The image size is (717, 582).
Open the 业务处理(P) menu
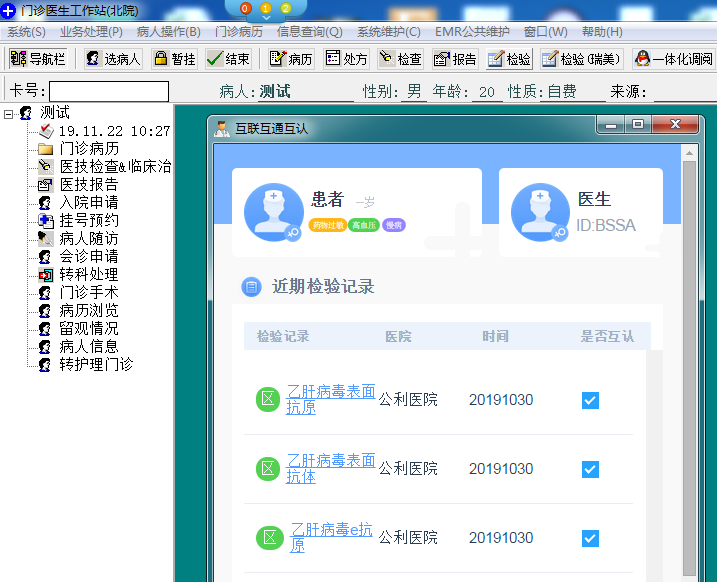coord(91,32)
